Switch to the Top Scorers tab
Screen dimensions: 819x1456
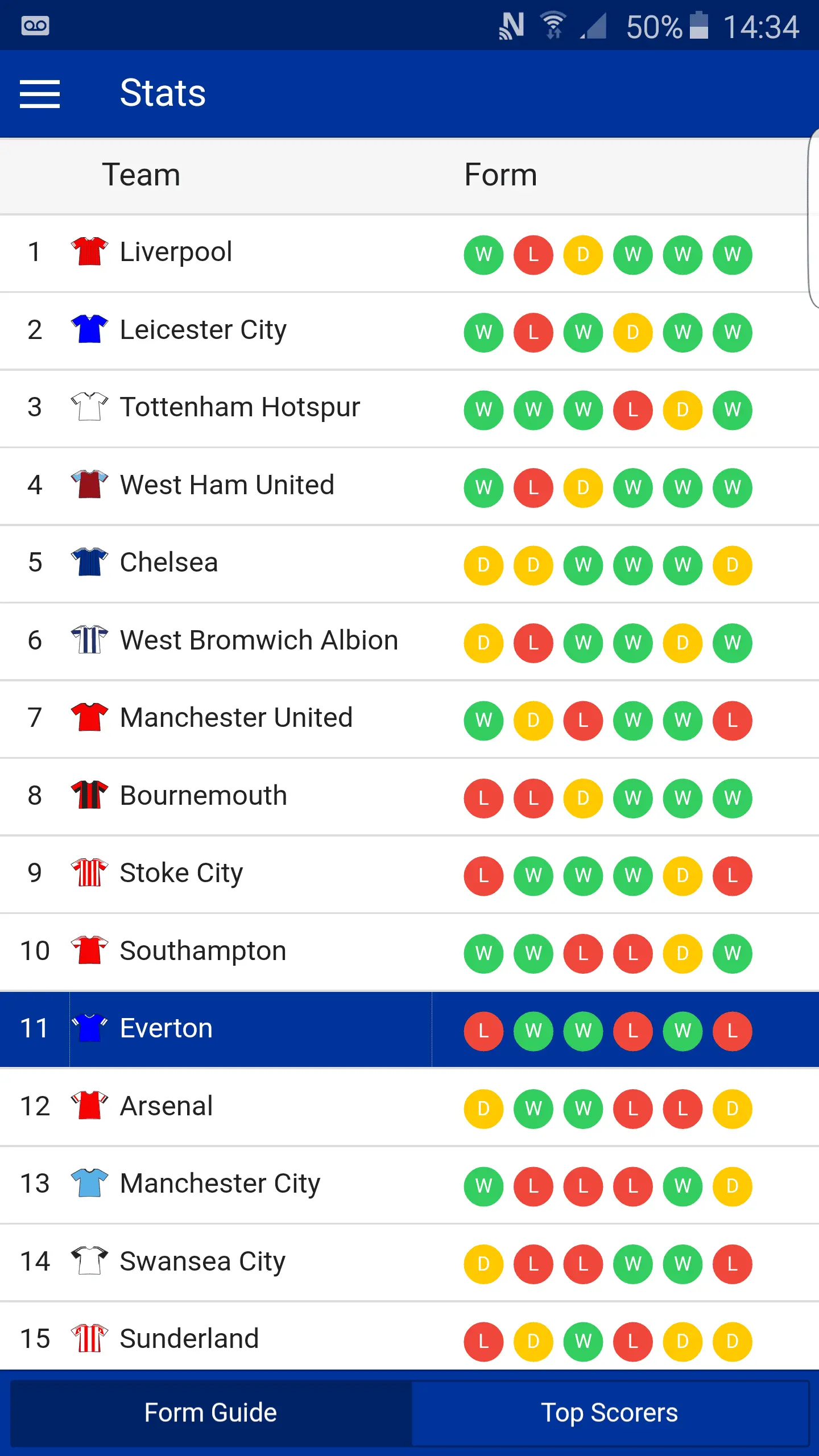(610, 1413)
